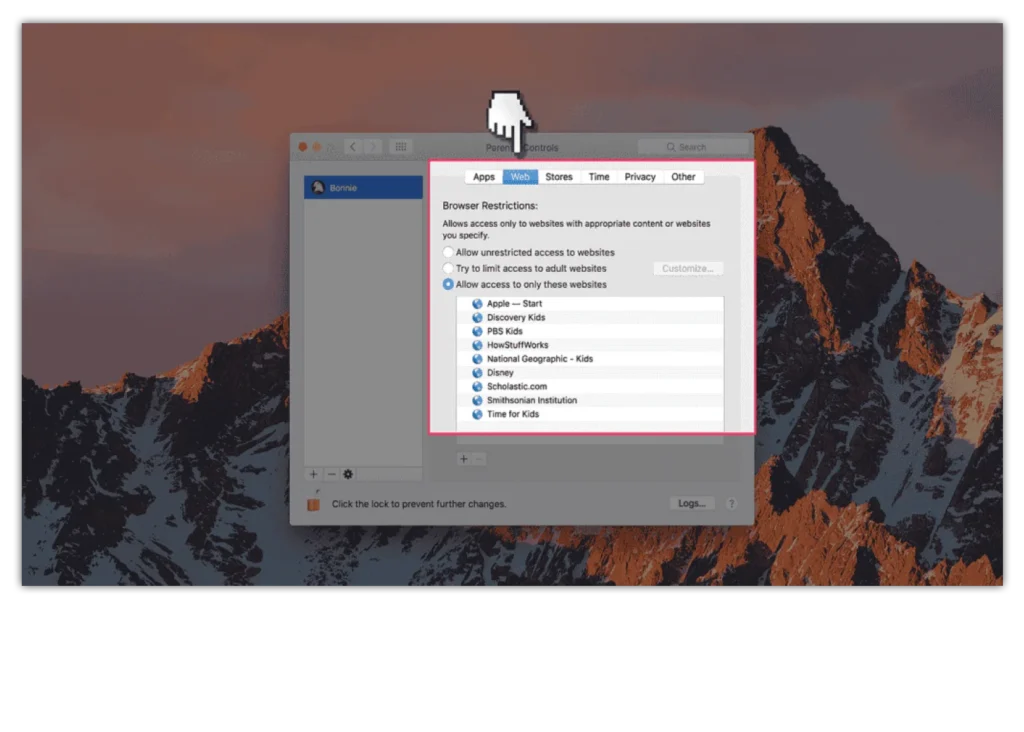The image size is (1024, 732).
Task: Click globe icon beside Apple — Start
Action: tap(477, 304)
